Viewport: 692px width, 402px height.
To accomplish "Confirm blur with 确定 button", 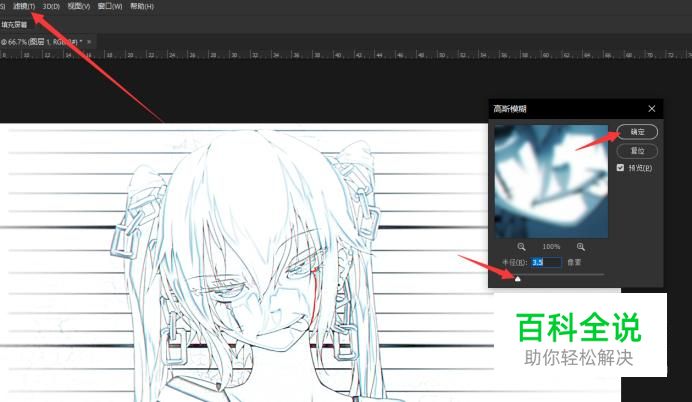I will (x=637, y=131).
